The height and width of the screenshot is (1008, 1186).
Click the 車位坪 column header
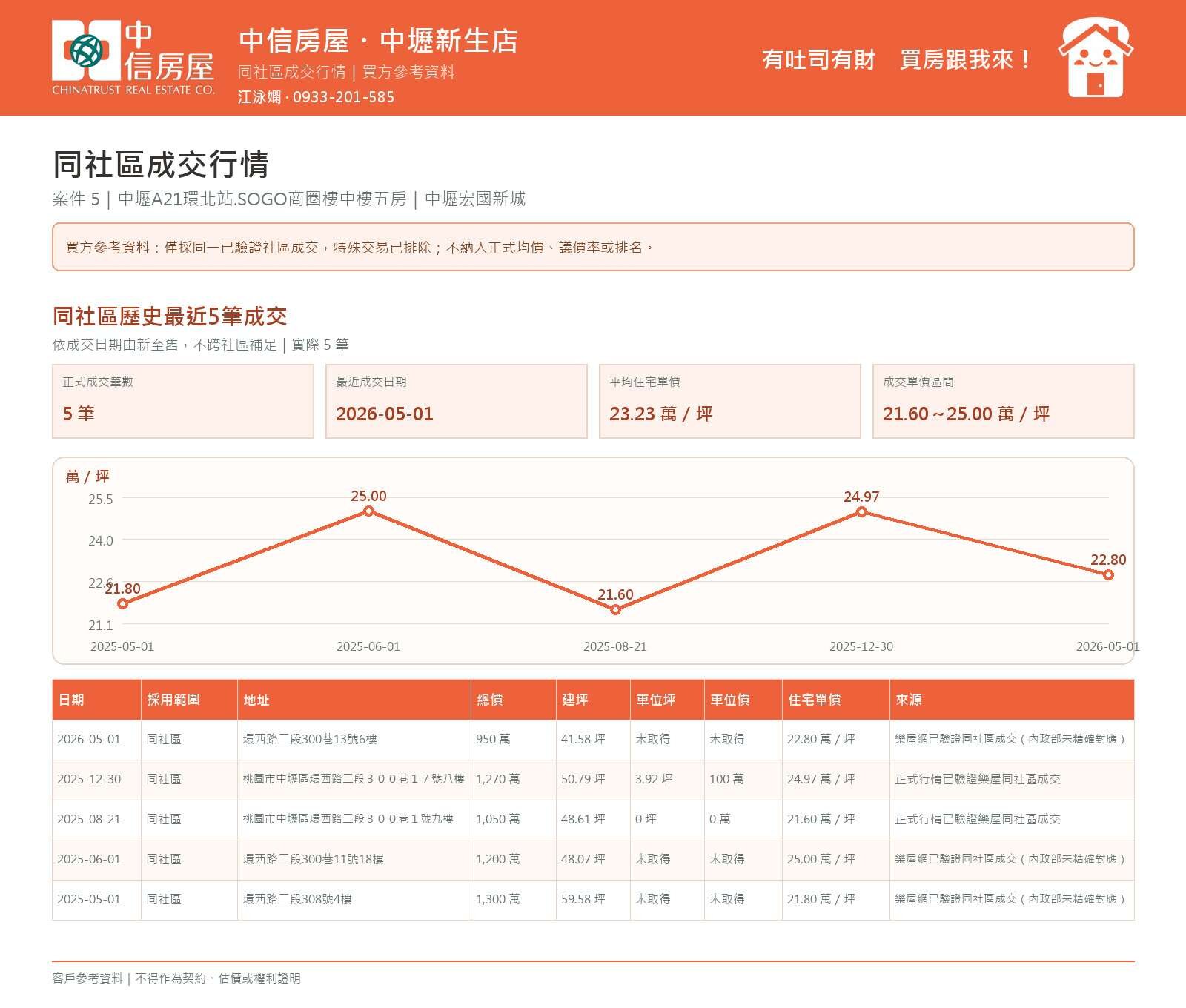tap(667, 700)
